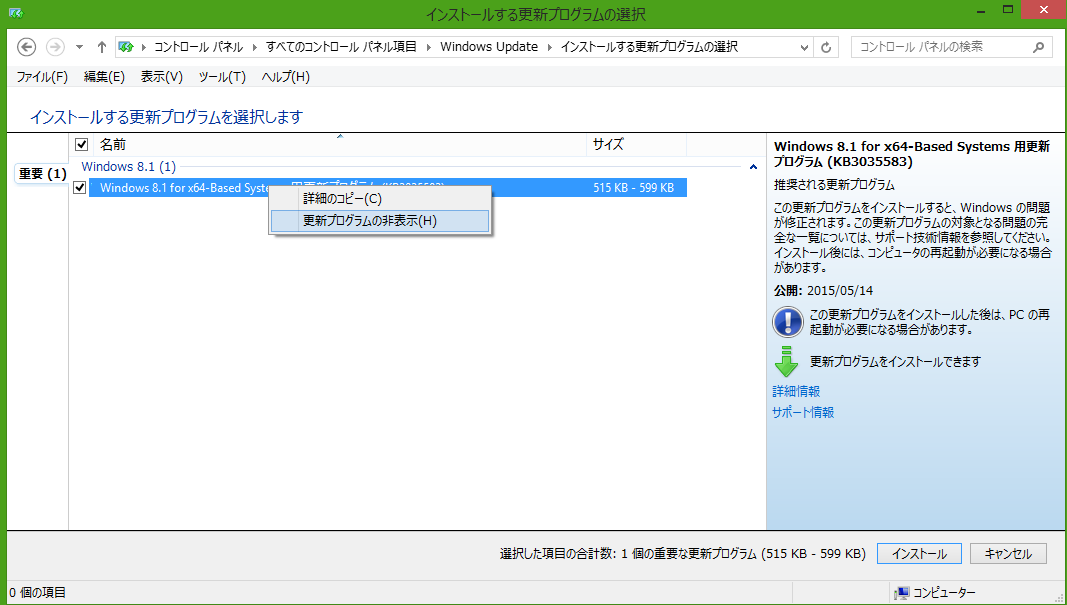This screenshot has height=605, width=1067.
Task: Uncheck the KB3035583 update checkbox
Action: (80, 187)
